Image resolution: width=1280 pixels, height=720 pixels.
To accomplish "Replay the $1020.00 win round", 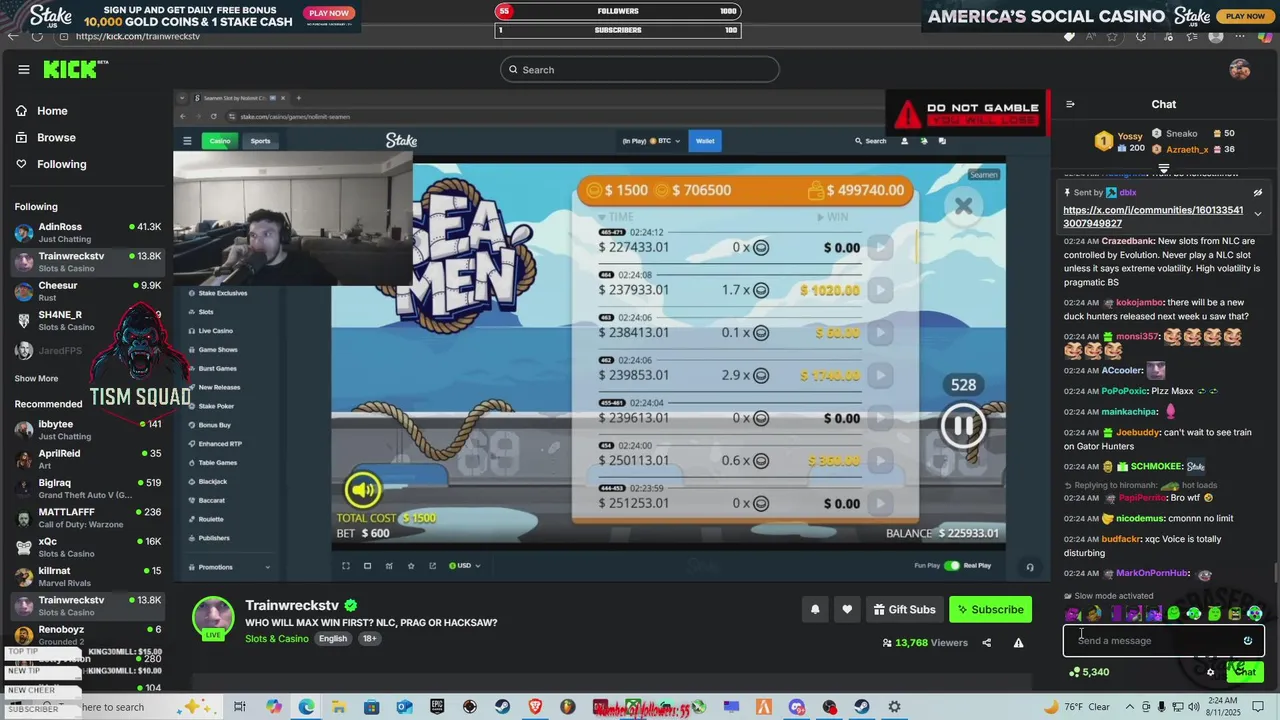I will [x=879, y=290].
